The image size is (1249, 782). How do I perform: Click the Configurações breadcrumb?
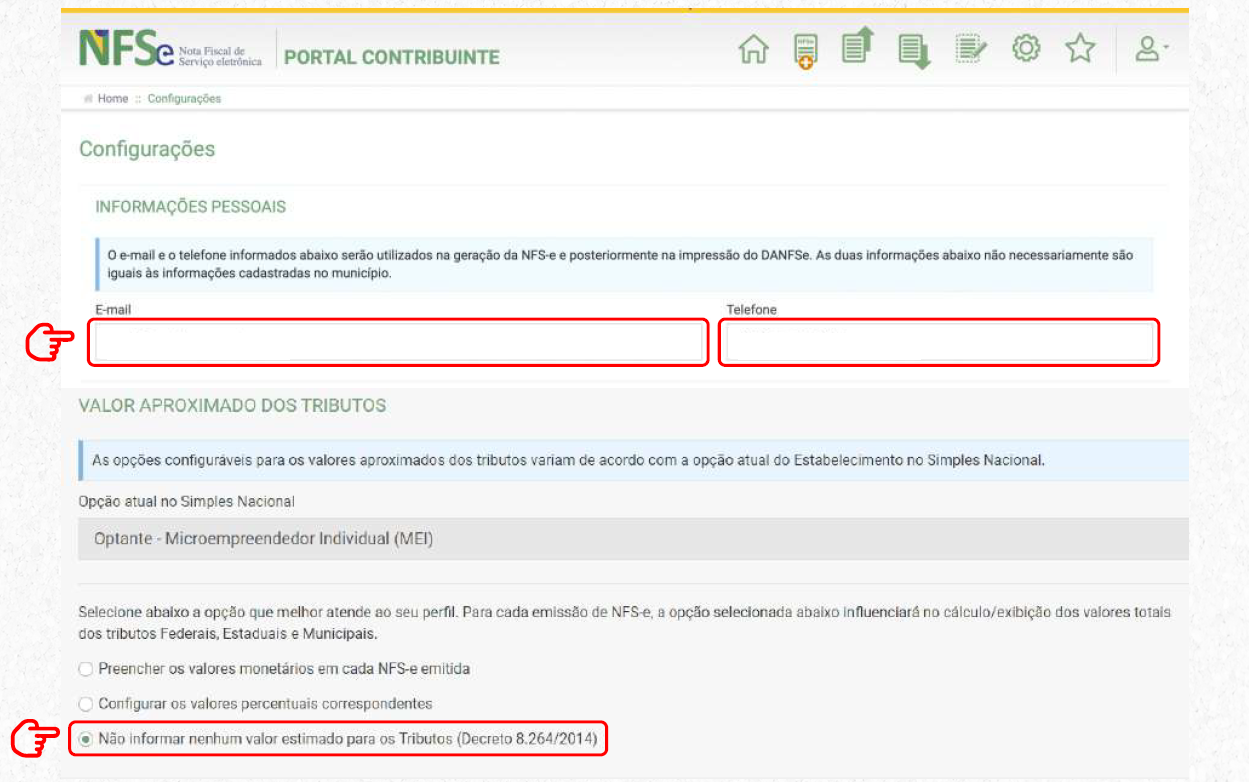(184, 99)
